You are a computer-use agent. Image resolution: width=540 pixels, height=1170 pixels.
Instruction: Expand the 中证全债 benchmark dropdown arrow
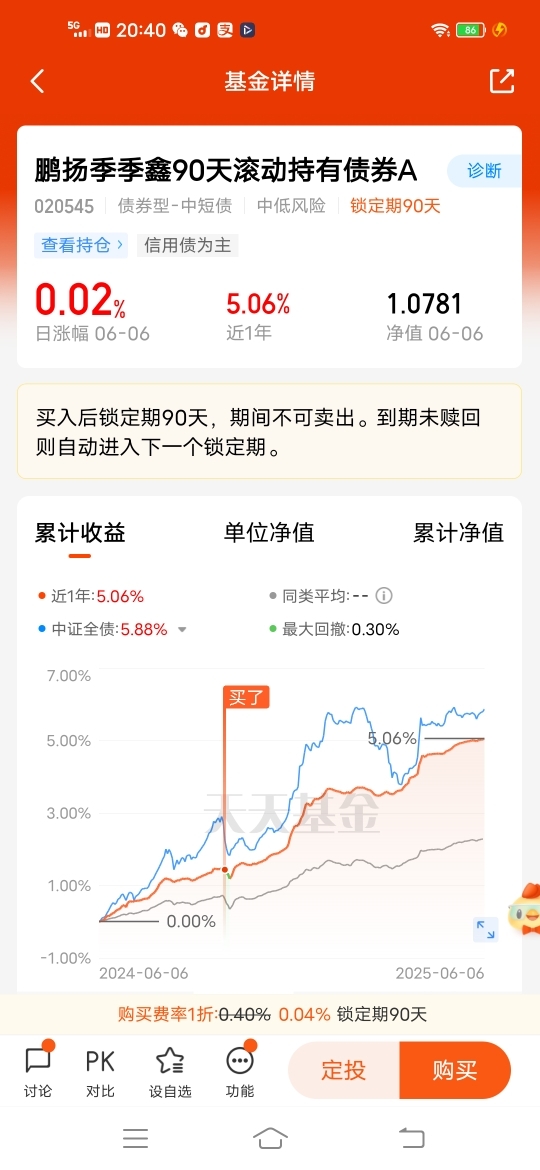(181, 630)
